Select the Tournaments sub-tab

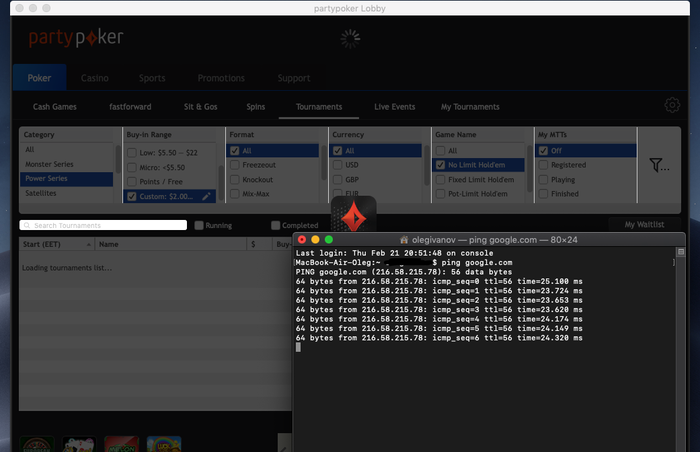(x=319, y=107)
